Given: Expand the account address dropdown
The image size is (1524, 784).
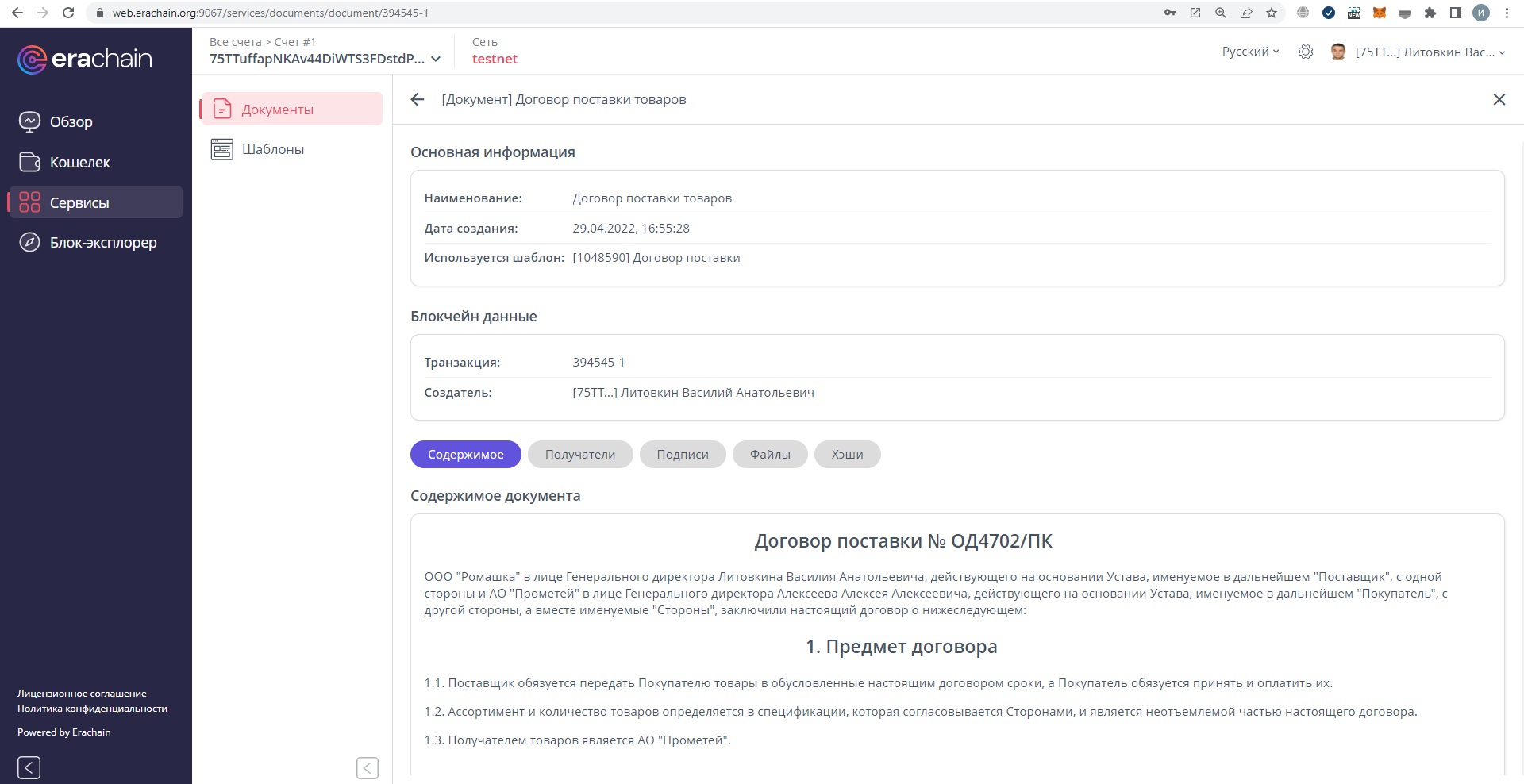Looking at the screenshot, I should tap(435, 59).
